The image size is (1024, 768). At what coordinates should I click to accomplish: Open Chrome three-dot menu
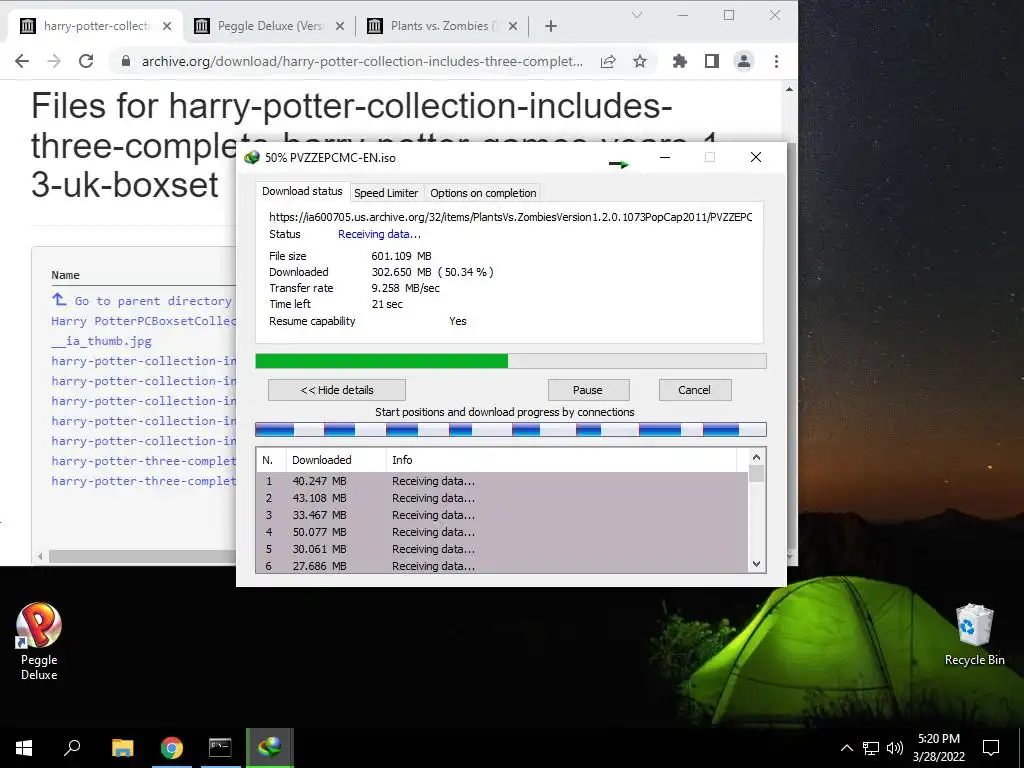(x=776, y=61)
